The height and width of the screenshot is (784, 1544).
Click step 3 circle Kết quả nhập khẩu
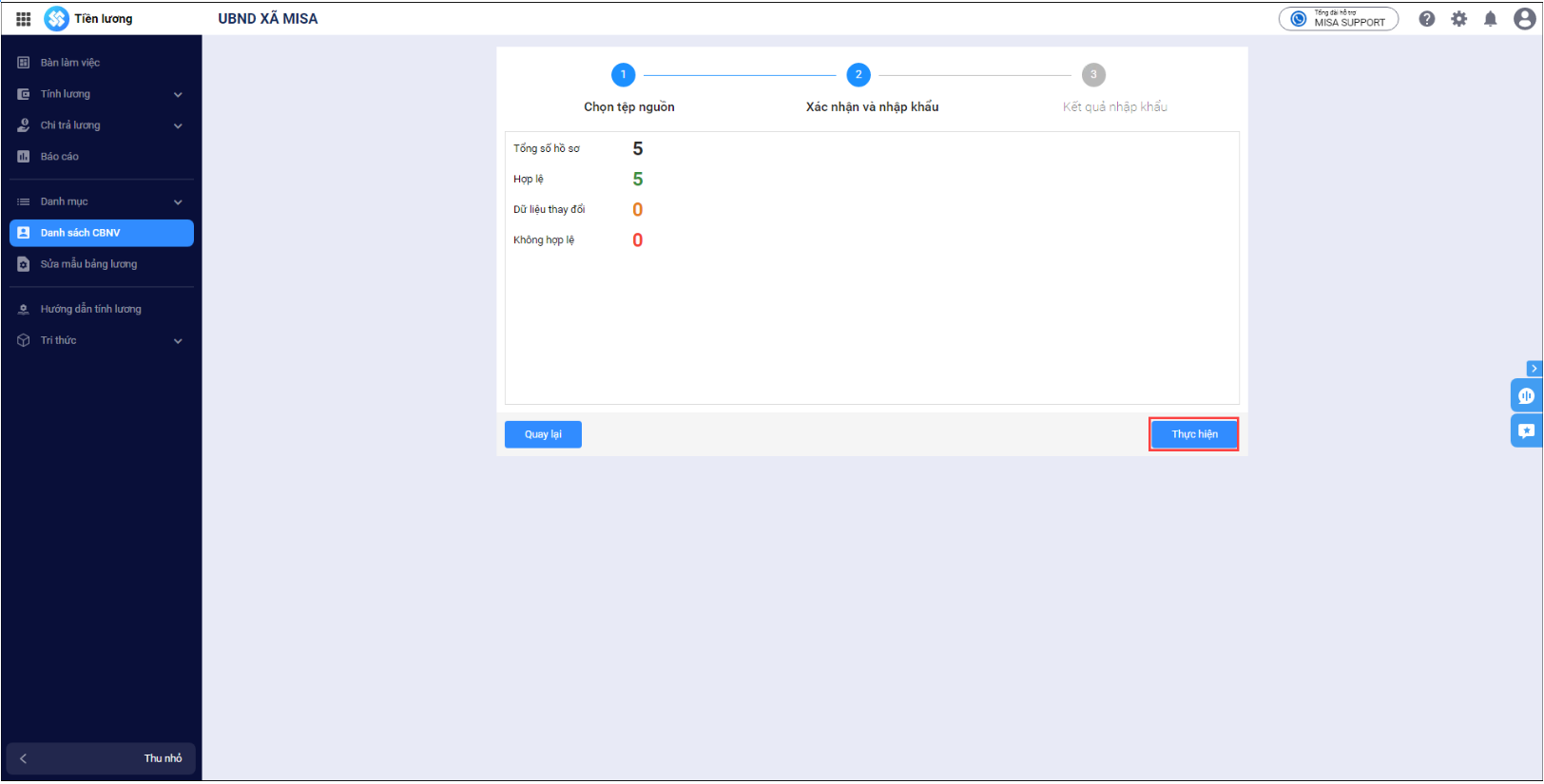[x=1093, y=75]
